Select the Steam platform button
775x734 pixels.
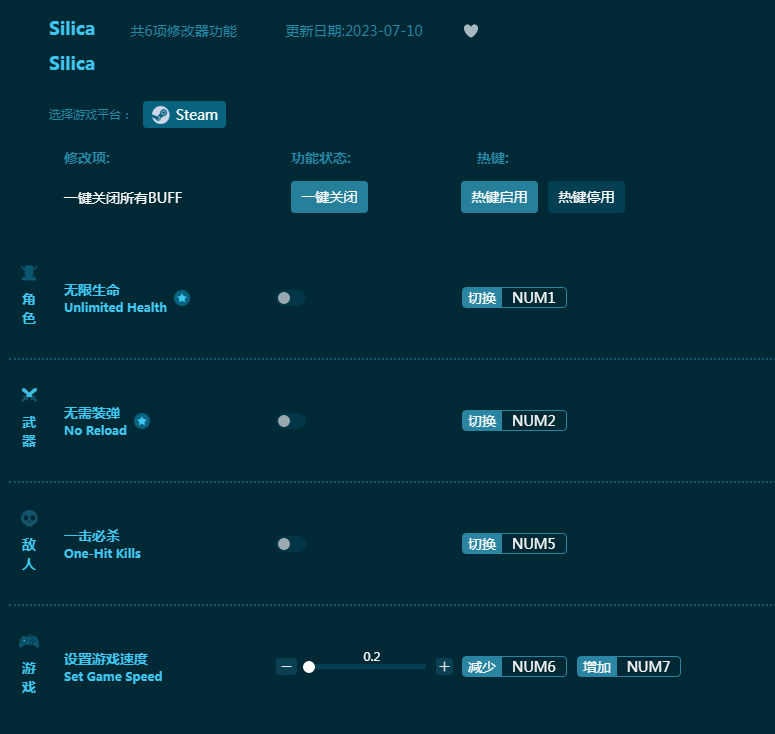[184, 115]
